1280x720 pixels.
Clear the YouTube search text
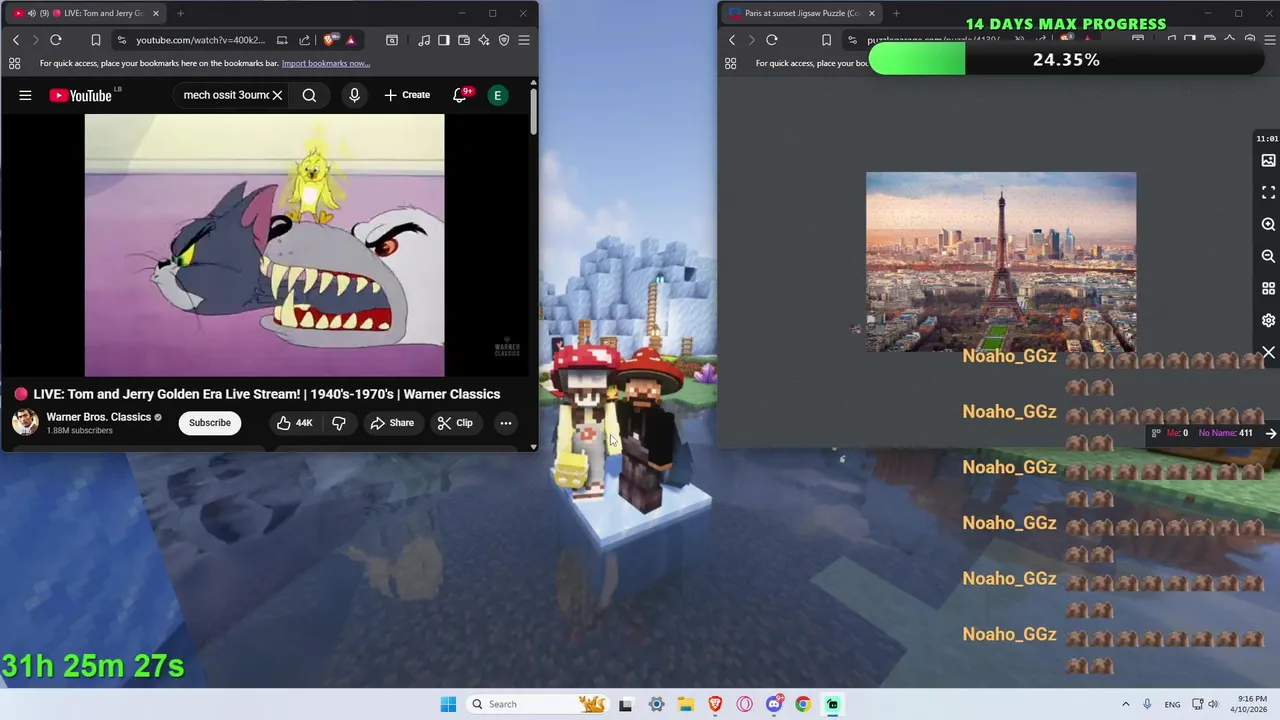(277, 95)
